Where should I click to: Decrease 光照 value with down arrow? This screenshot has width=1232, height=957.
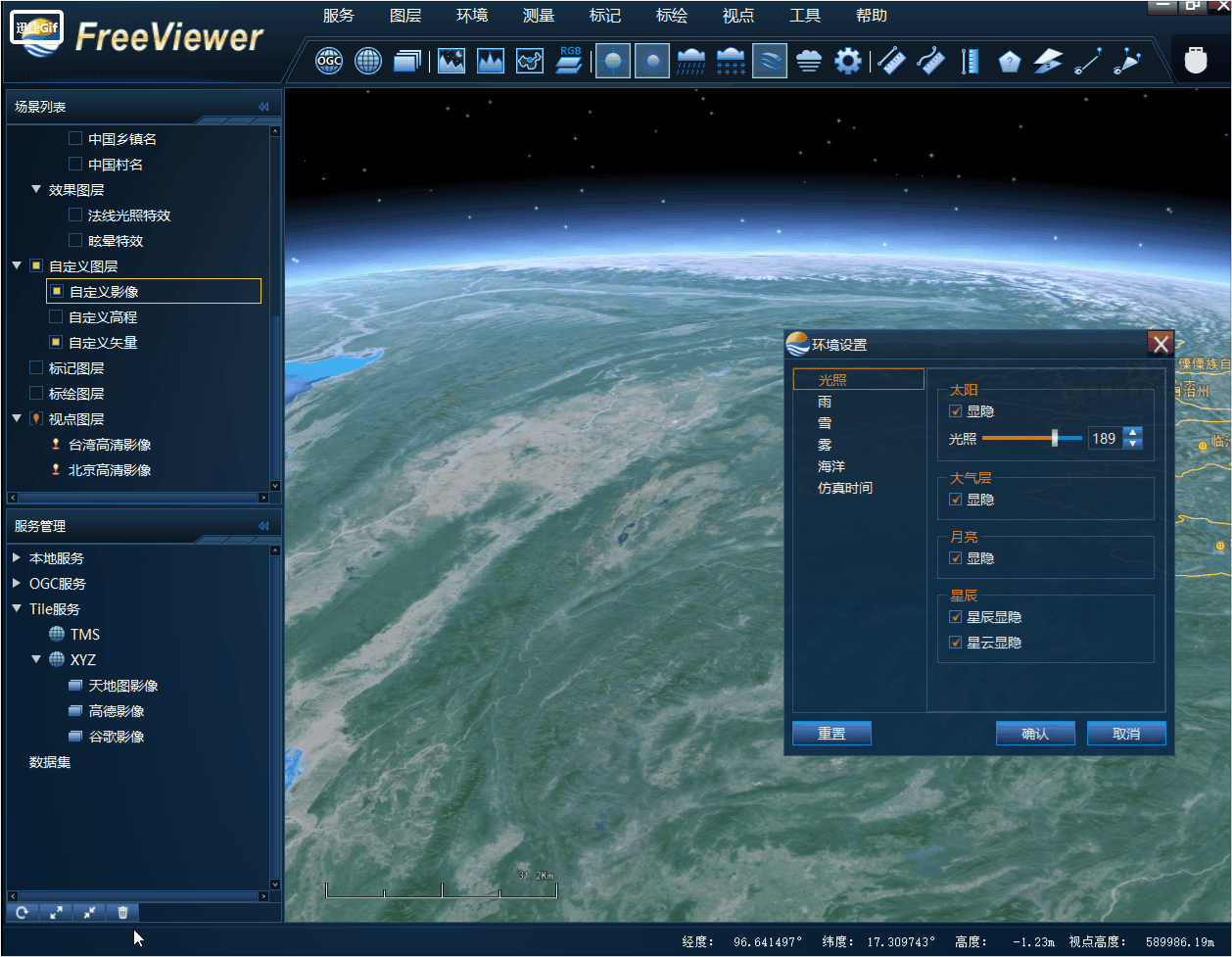(x=1133, y=444)
